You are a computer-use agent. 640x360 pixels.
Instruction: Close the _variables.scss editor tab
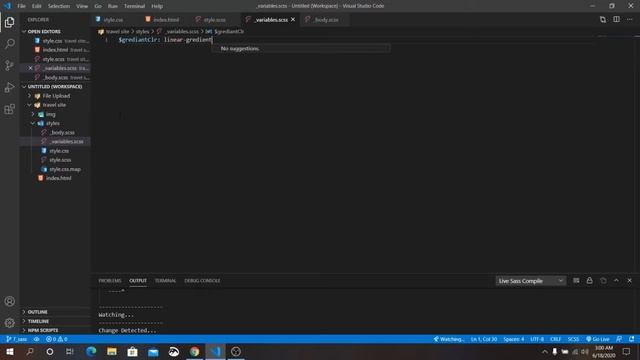coord(293,20)
